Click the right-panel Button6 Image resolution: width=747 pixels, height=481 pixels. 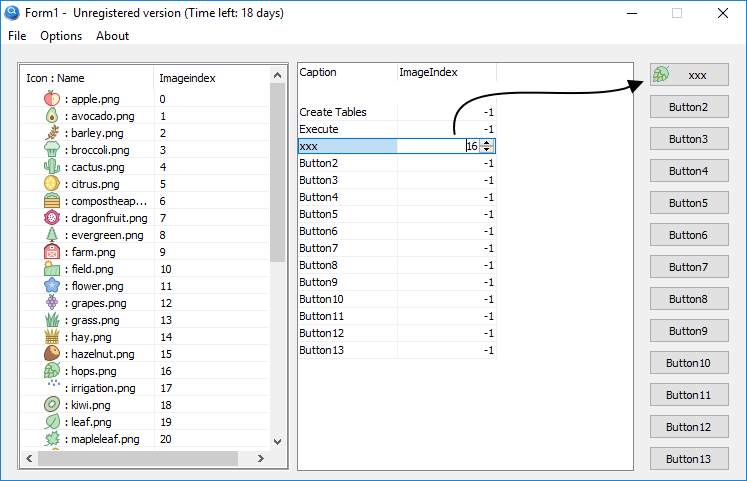pyautogui.click(x=689, y=235)
